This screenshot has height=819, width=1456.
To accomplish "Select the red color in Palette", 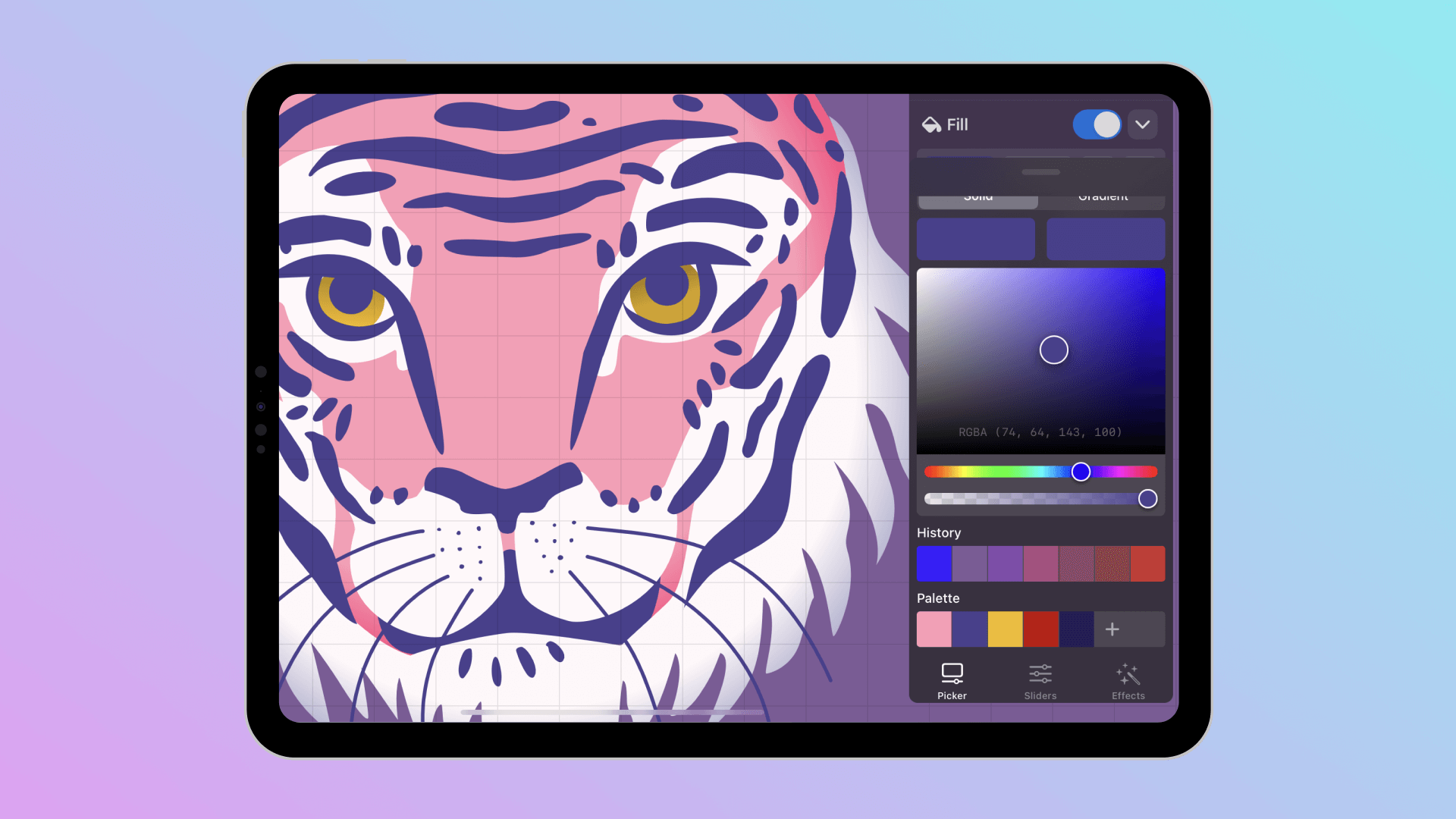I will point(1040,629).
